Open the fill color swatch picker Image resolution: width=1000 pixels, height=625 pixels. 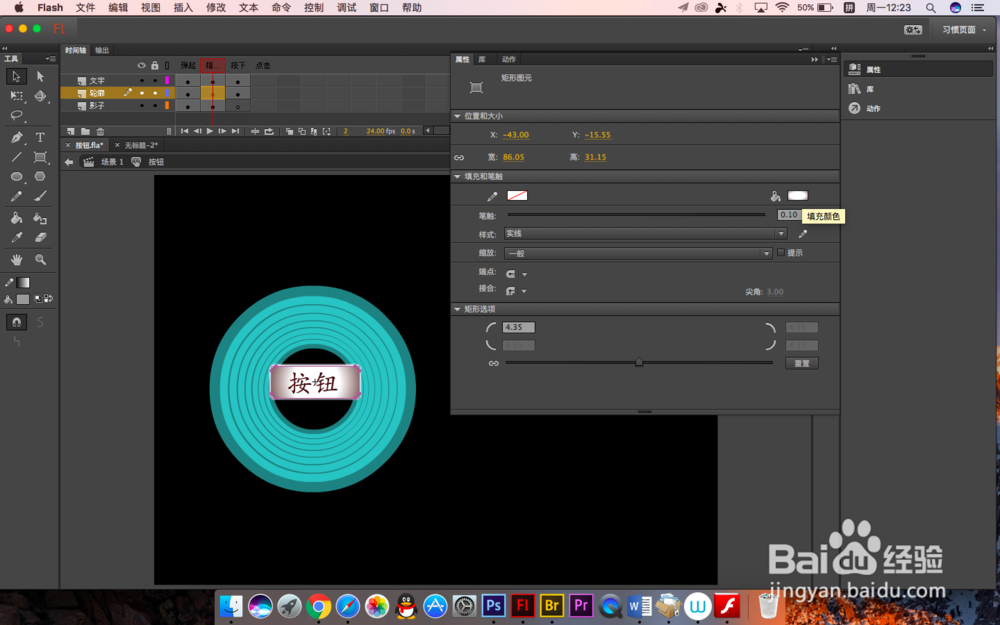797,195
